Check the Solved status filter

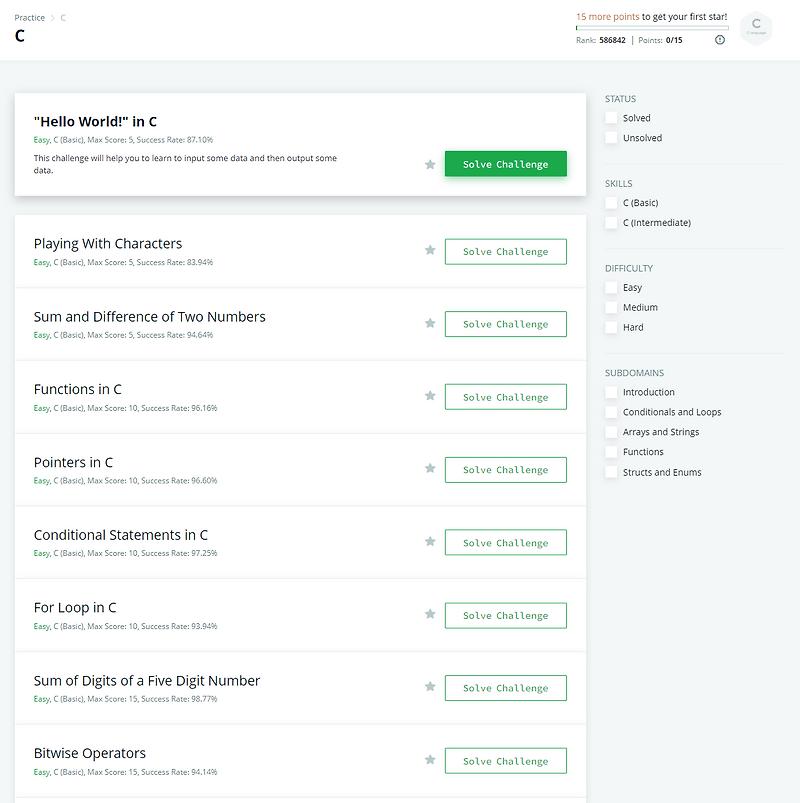tap(611, 117)
